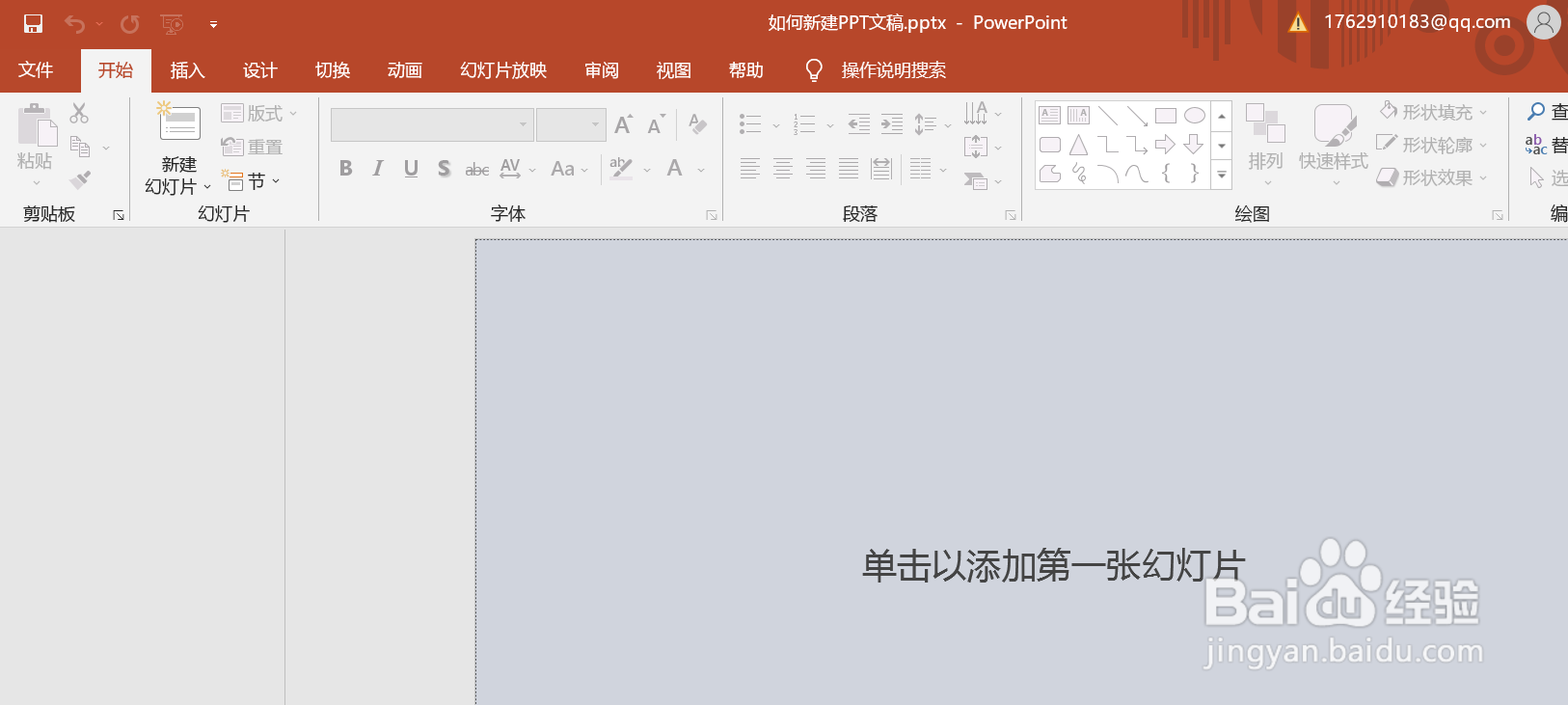Image resolution: width=1568 pixels, height=705 pixels.
Task: Click the 快速样式 quick styles button
Action: [x=1334, y=145]
